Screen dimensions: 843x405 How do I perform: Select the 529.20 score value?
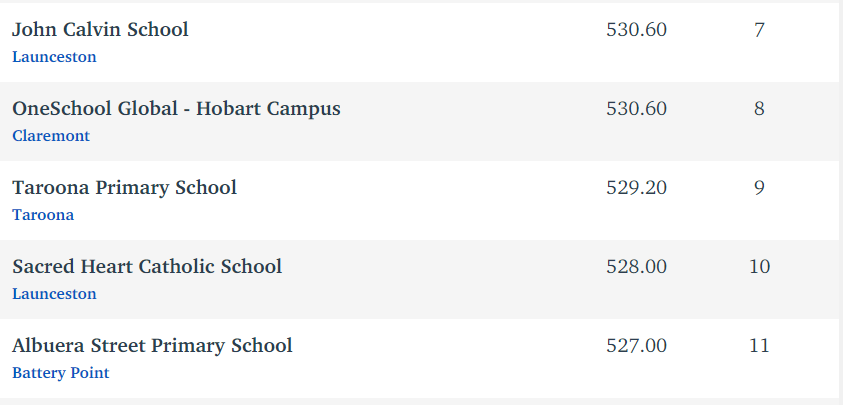637,188
